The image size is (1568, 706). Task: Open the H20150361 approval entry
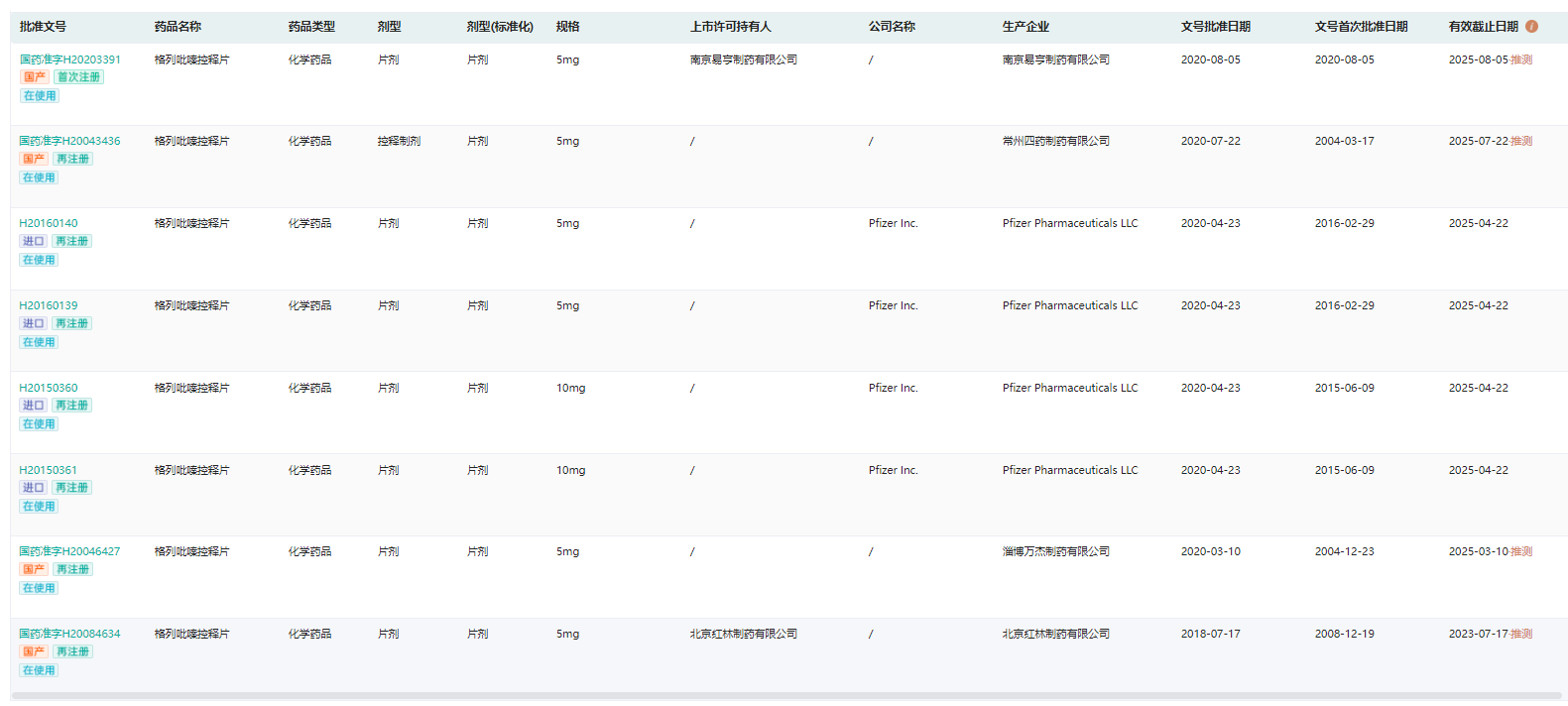tap(49, 470)
